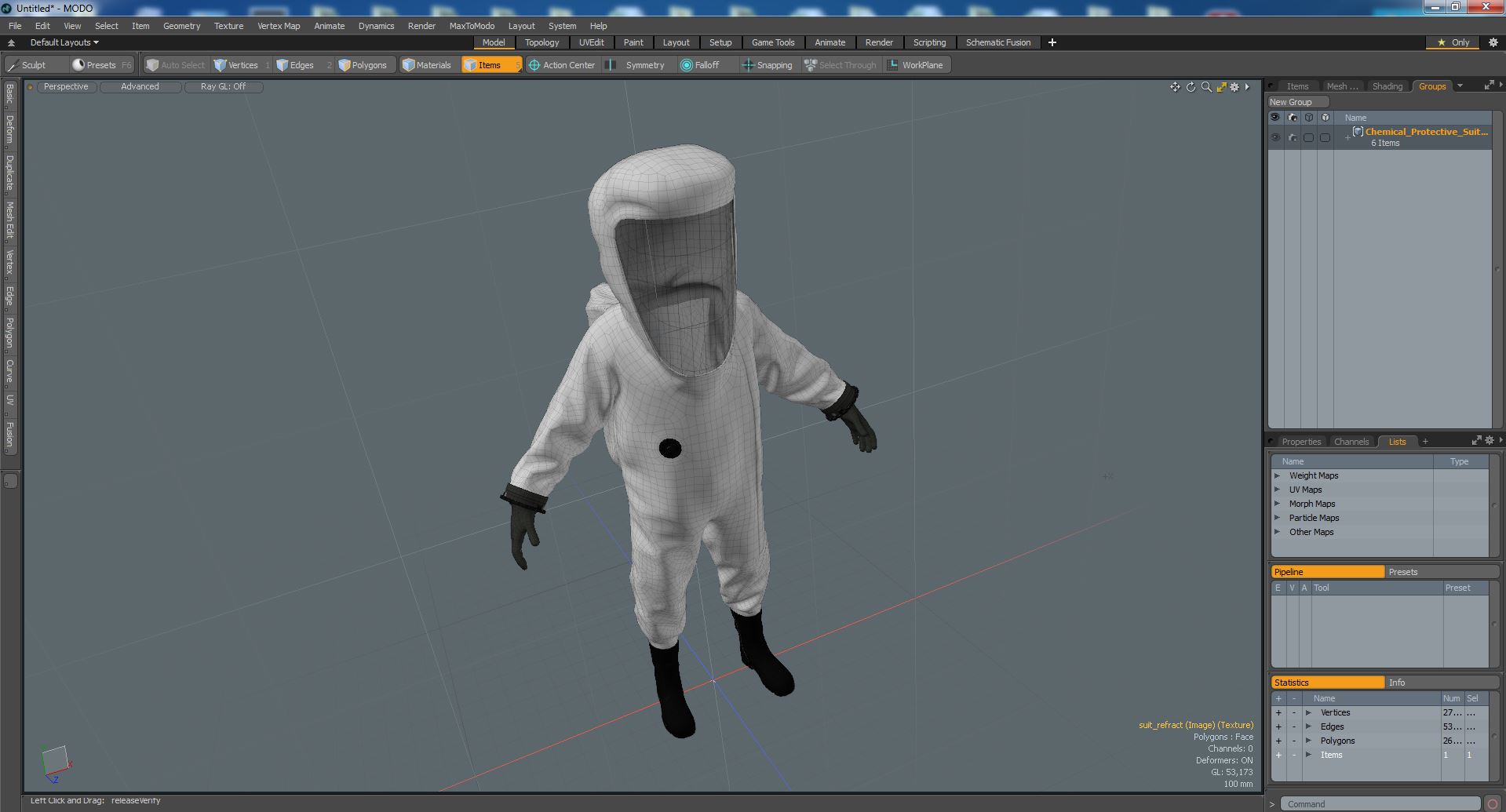1506x812 pixels.
Task: Check the third column box for Chemical_Protective_Suit
Action: (x=1308, y=137)
